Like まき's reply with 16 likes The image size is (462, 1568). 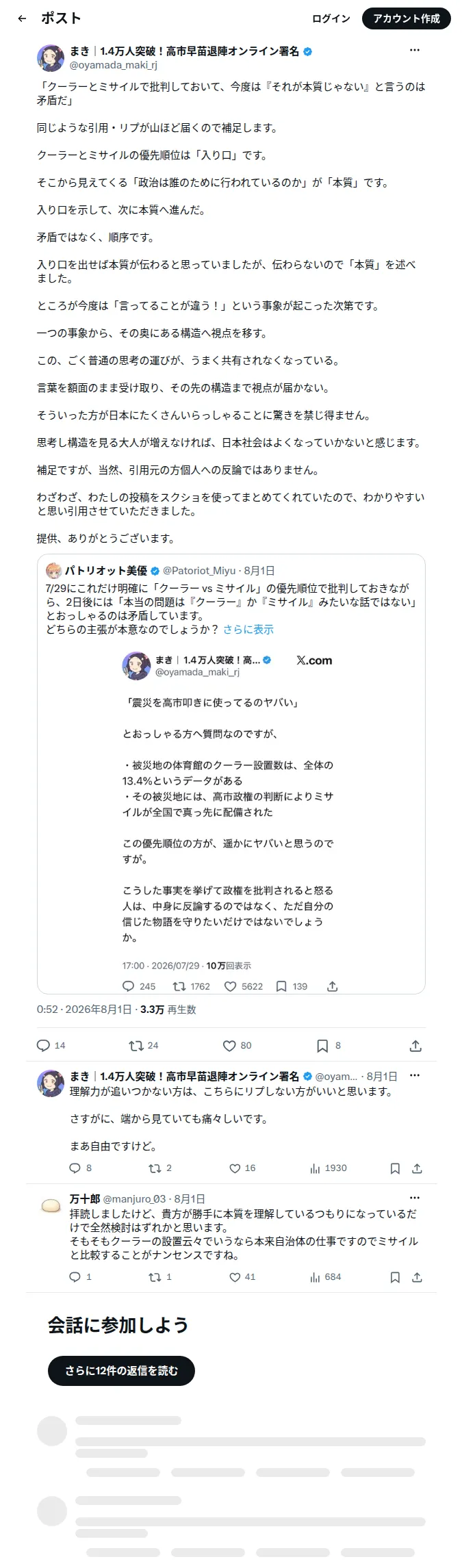click(x=242, y=1168)
